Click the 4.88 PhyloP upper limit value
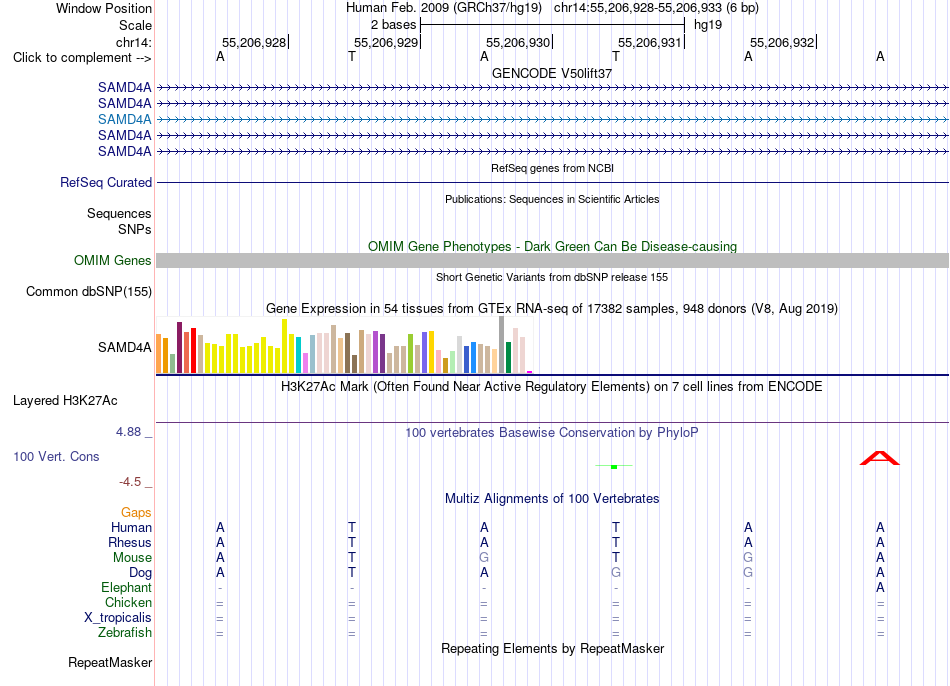The image size is (950, 686). (128, 432)
